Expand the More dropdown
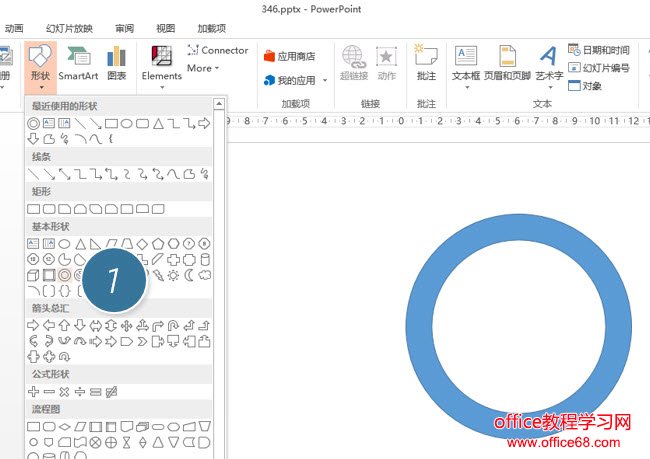 (203, 68)
